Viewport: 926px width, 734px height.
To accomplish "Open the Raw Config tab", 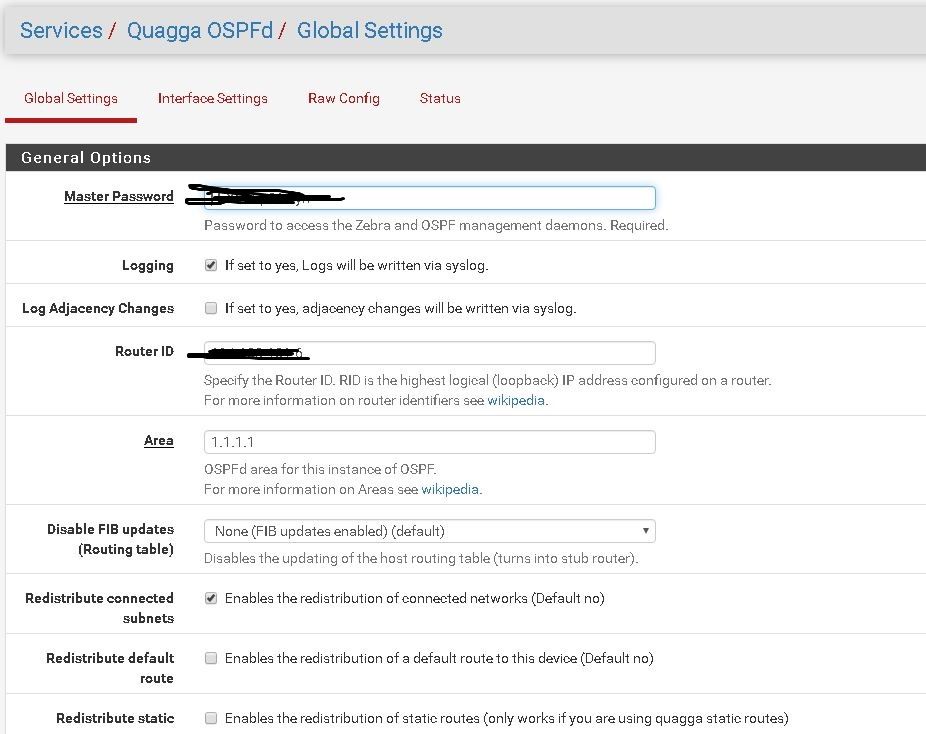I will 344,98.
